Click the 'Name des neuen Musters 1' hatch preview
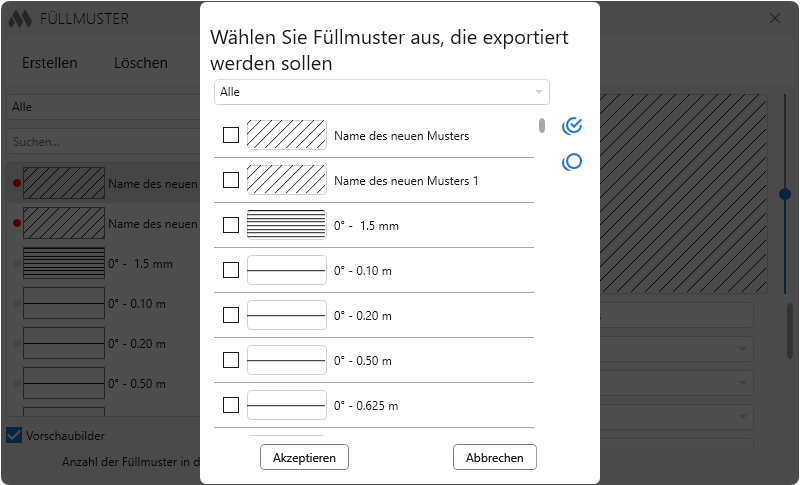The width and height of the screenshot is (800, 485). 286,180
